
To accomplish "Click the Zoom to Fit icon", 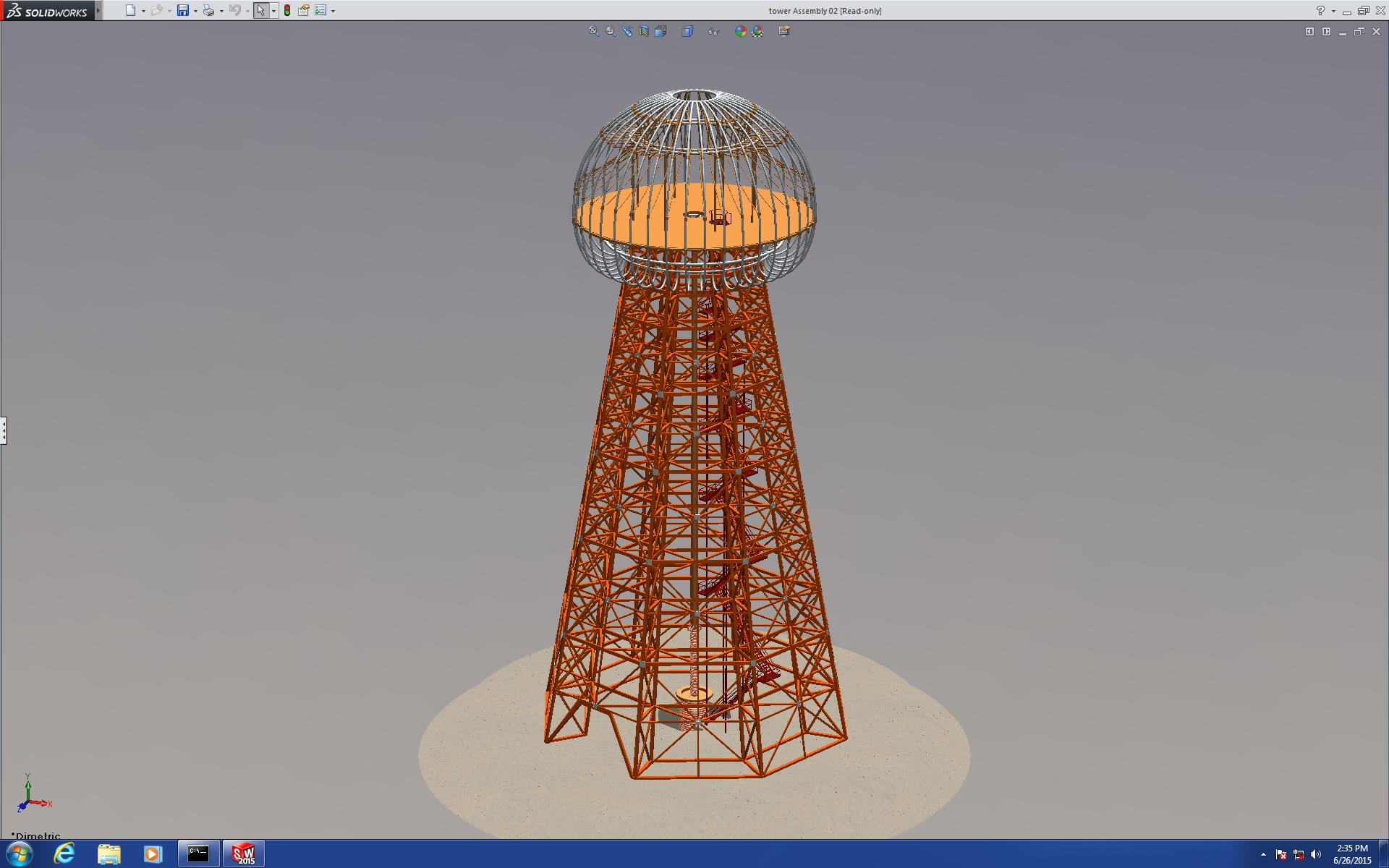I will [594, 31].
